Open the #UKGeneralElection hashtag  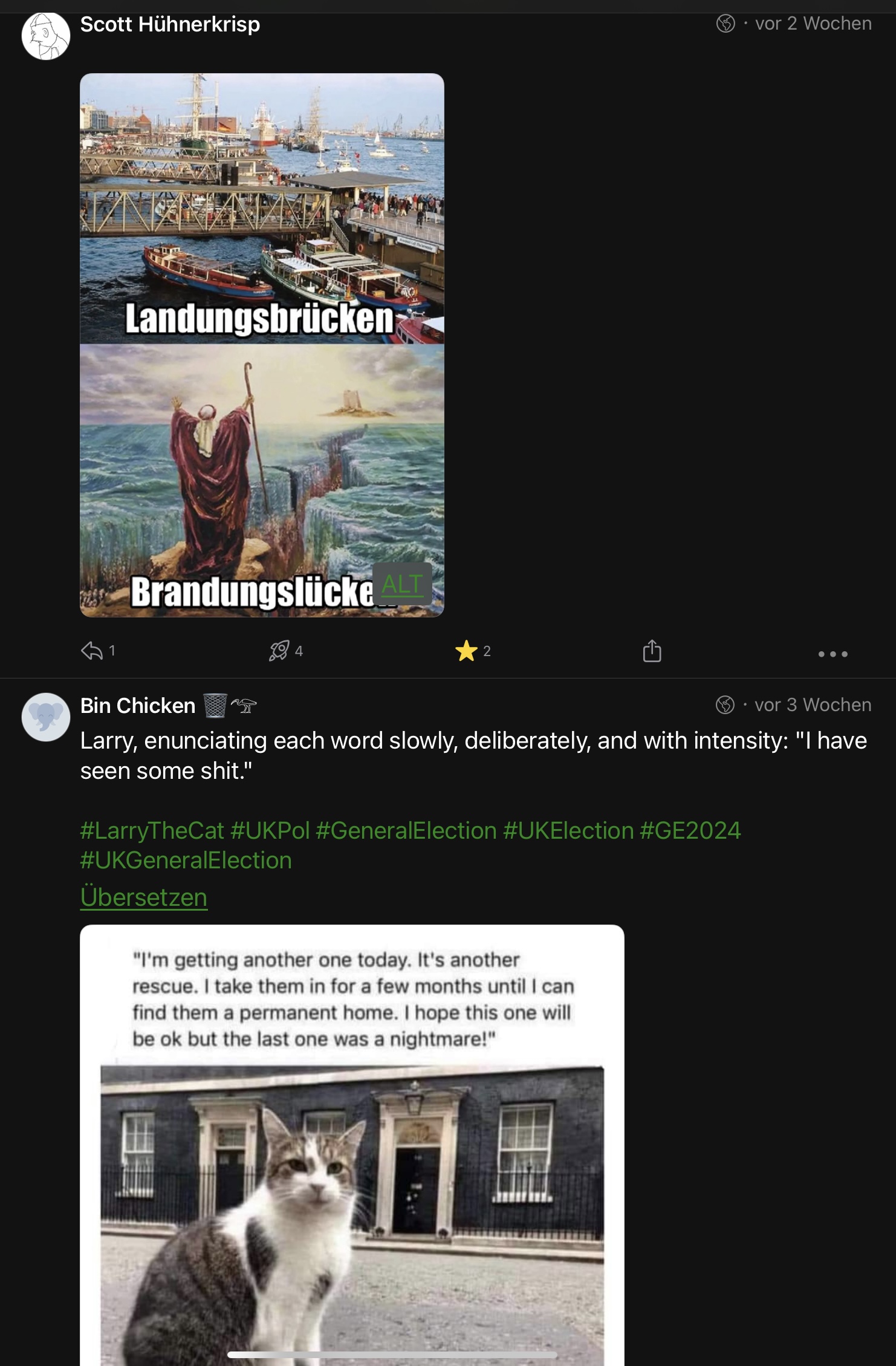coord(186,860)
